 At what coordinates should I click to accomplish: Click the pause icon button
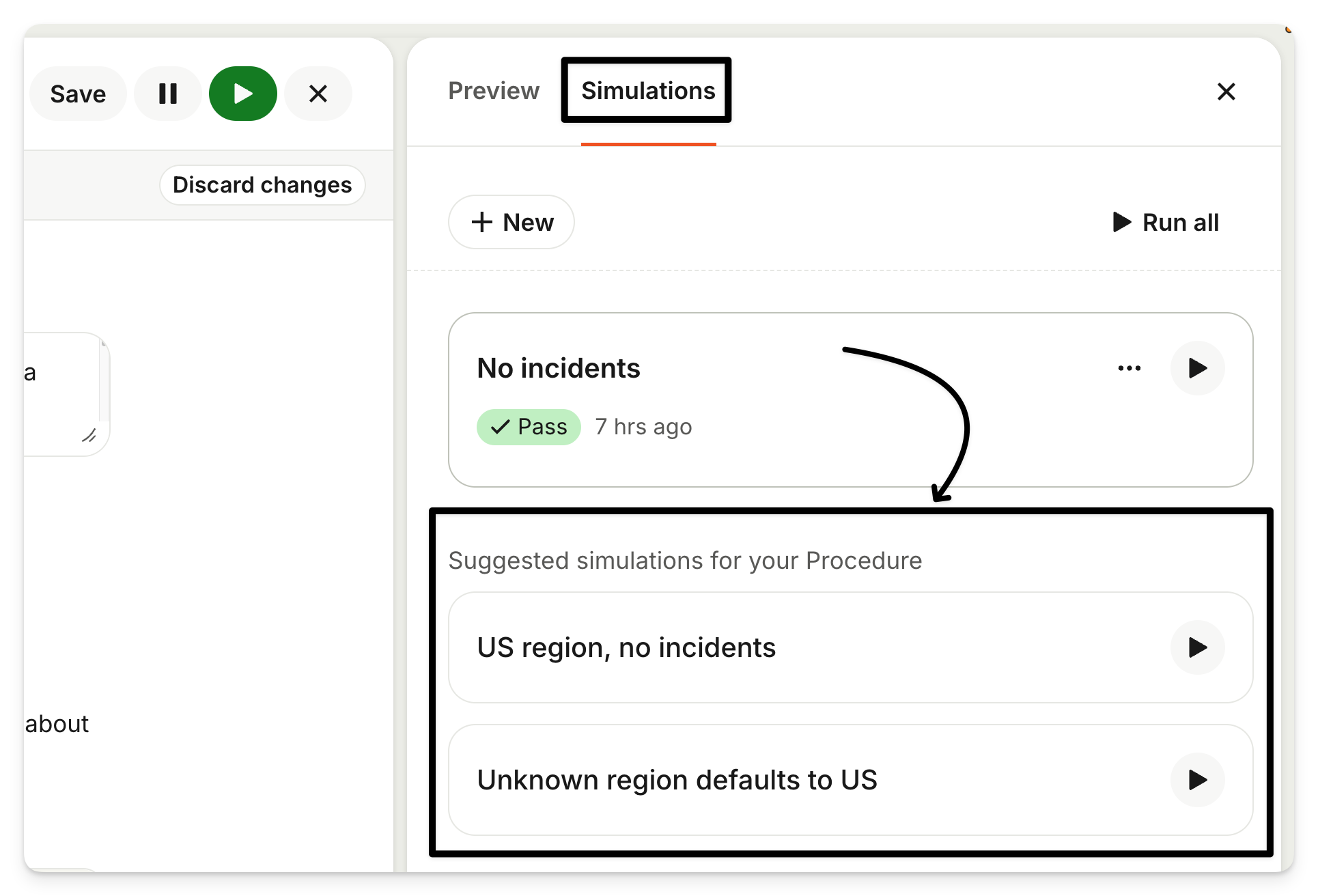(x=168, y=94)
